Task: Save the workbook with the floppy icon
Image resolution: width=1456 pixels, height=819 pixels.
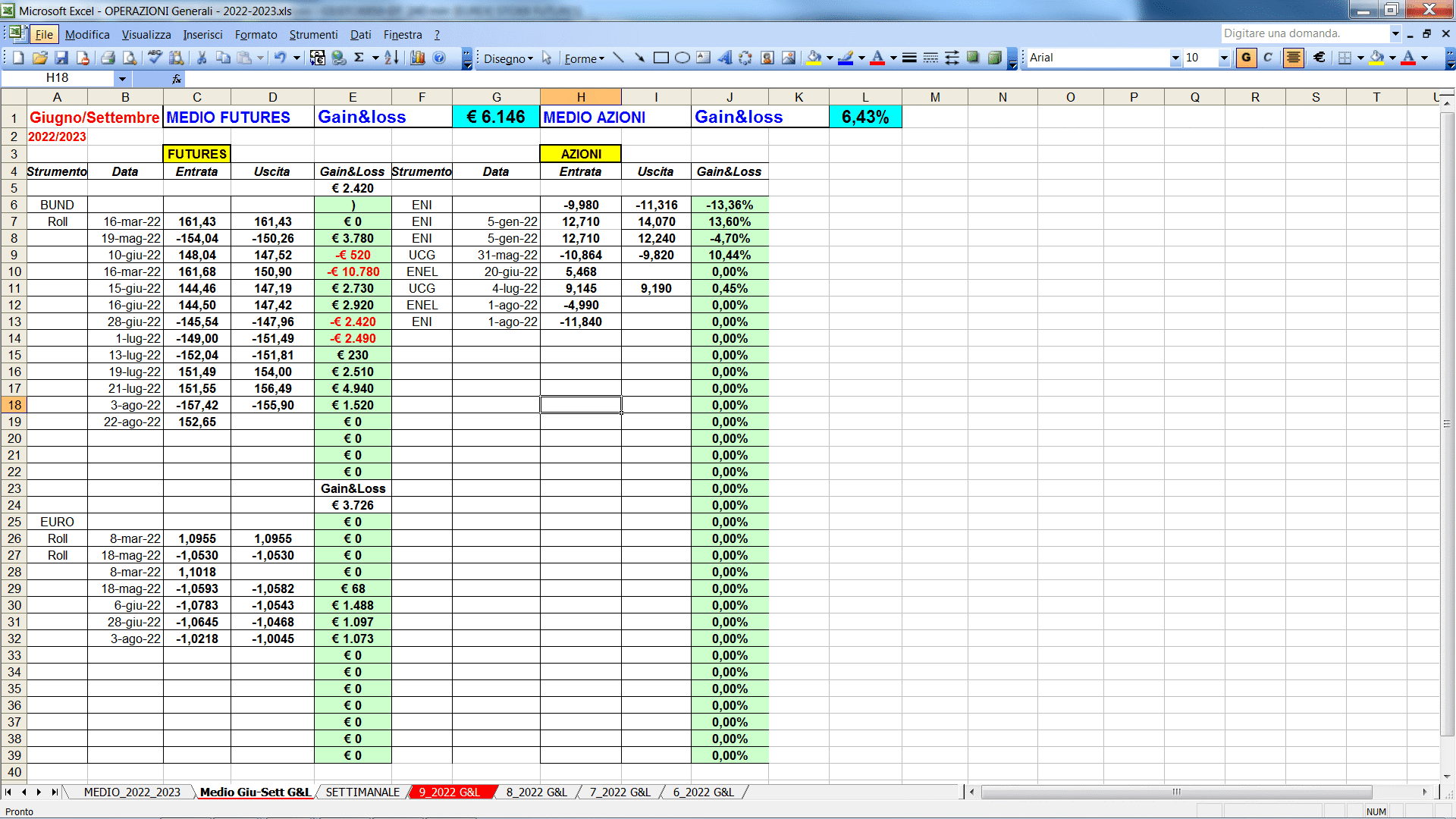Action: [61, 58]
